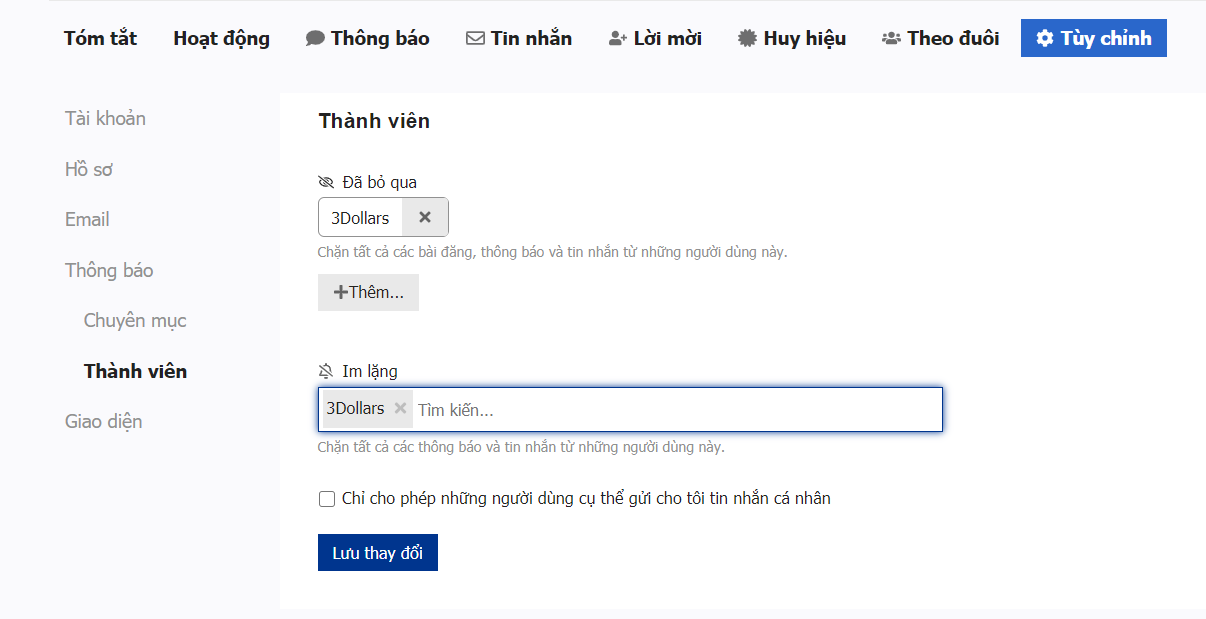Expand the Thông báo sidebar section

(x=109, y=270)
